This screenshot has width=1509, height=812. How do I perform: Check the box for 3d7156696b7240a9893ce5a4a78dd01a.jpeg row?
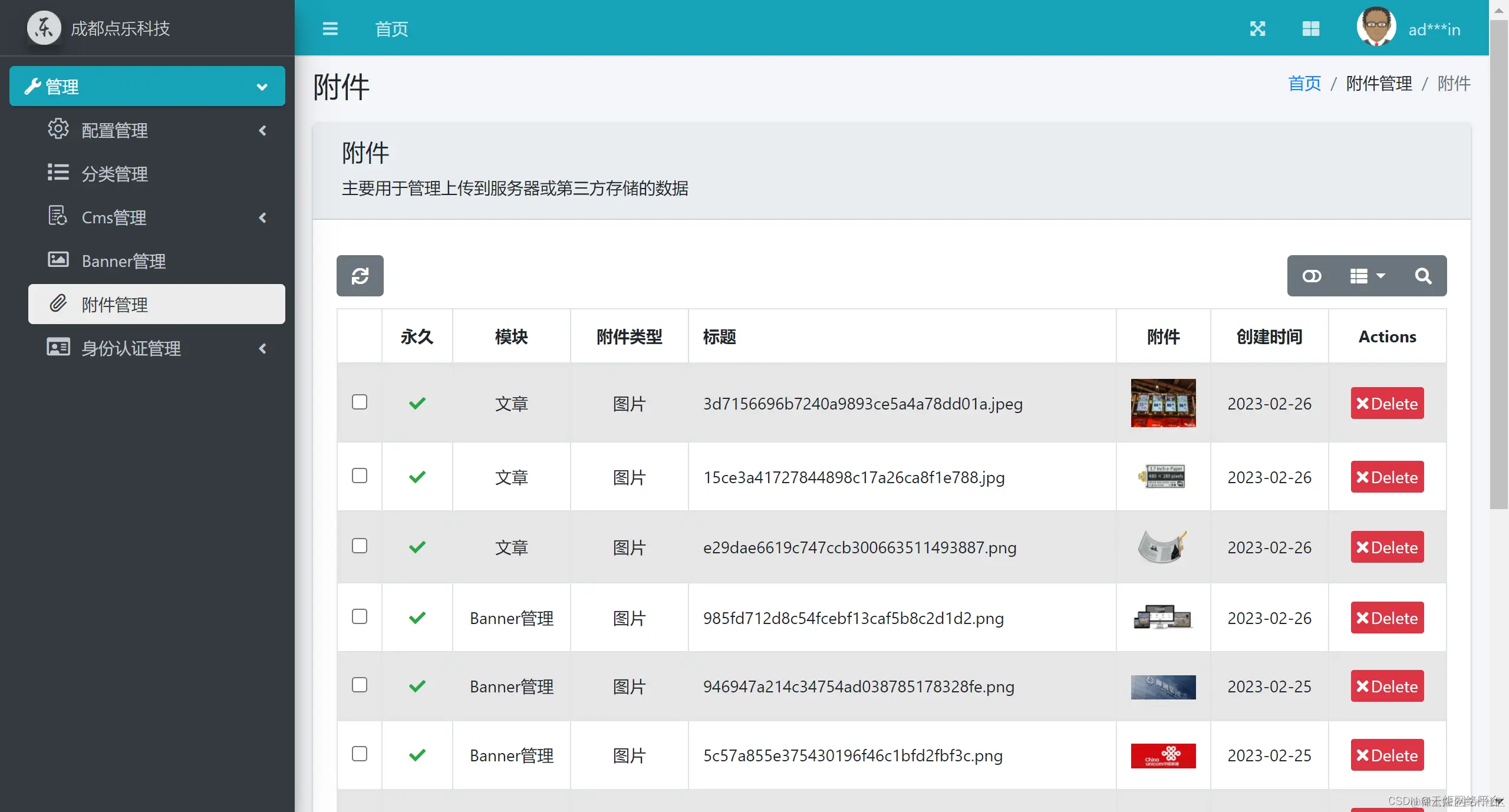pyautogui.click(x=359, y=402)
